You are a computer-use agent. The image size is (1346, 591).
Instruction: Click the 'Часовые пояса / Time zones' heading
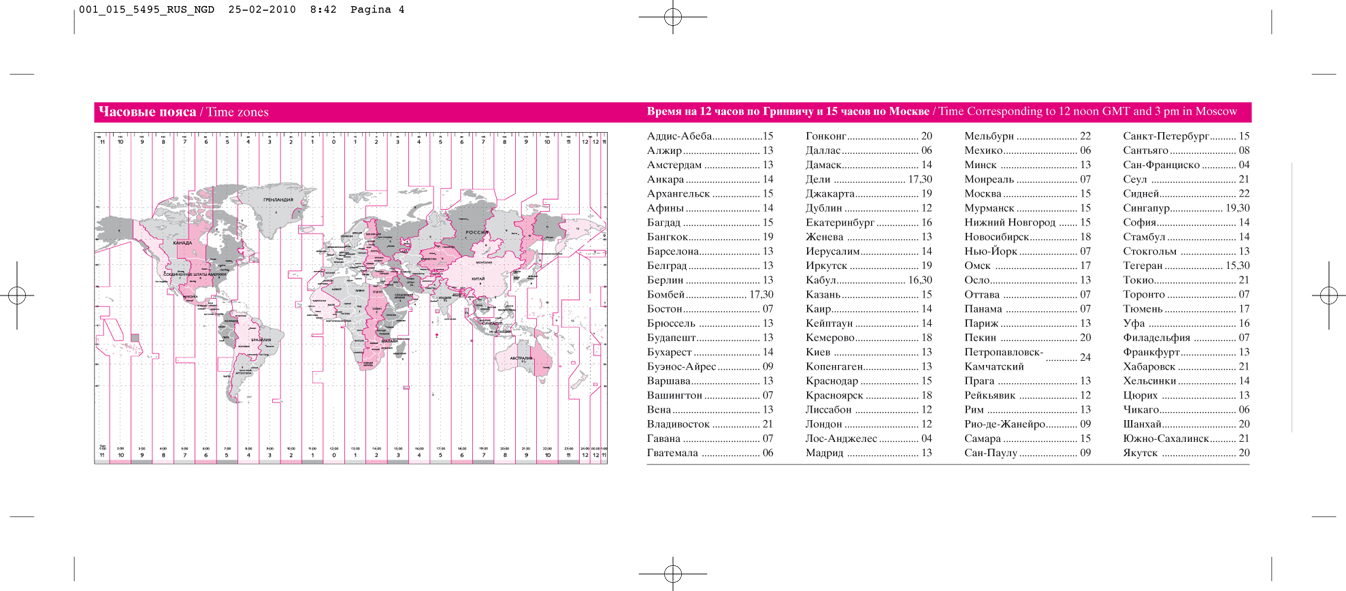point(183,112)
